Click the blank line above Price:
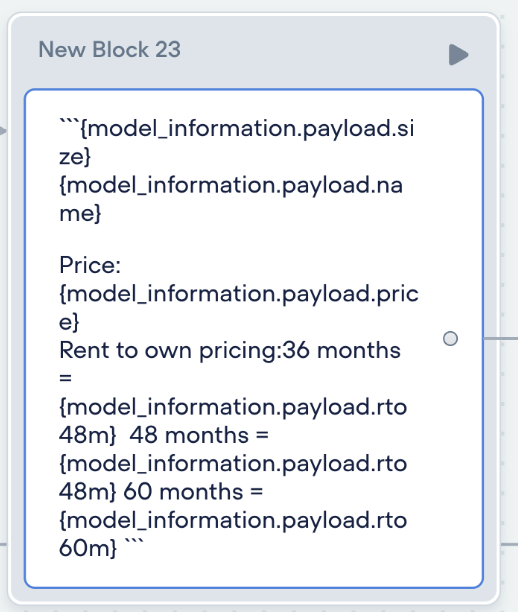The image size is (518, 612). click(234, 239)
